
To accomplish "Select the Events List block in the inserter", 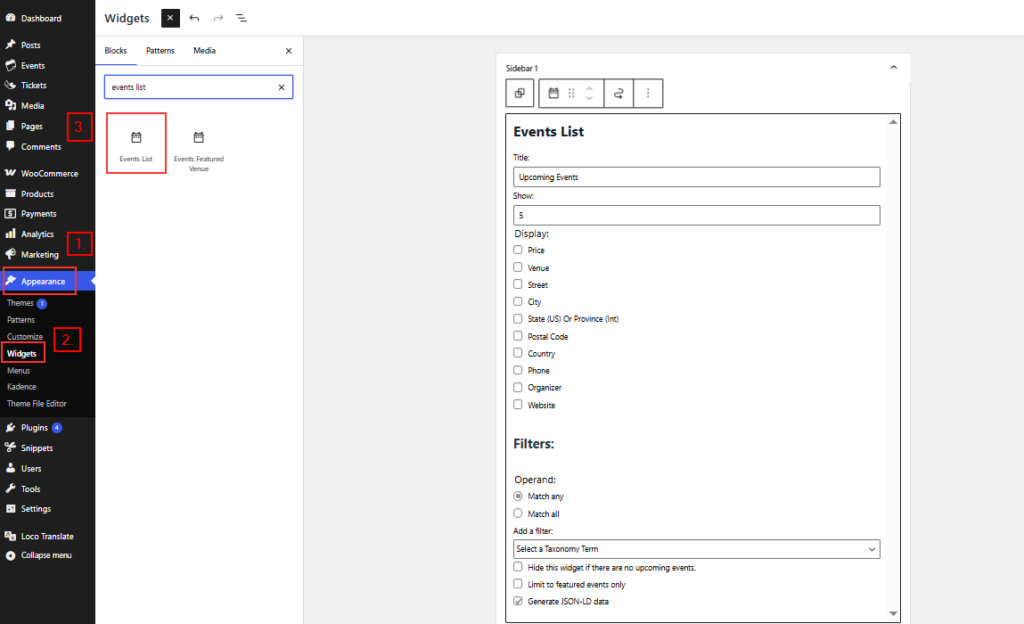I will click(136, 143).
